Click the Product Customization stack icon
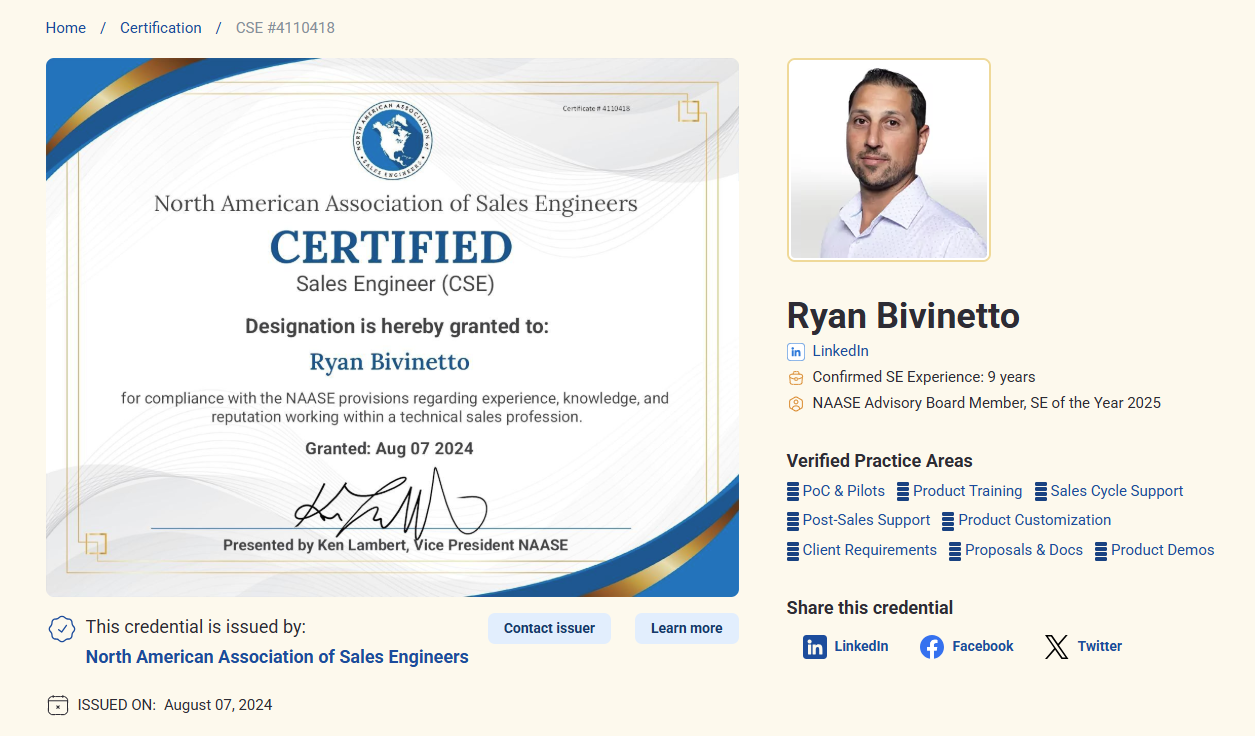 pos(949,520)
